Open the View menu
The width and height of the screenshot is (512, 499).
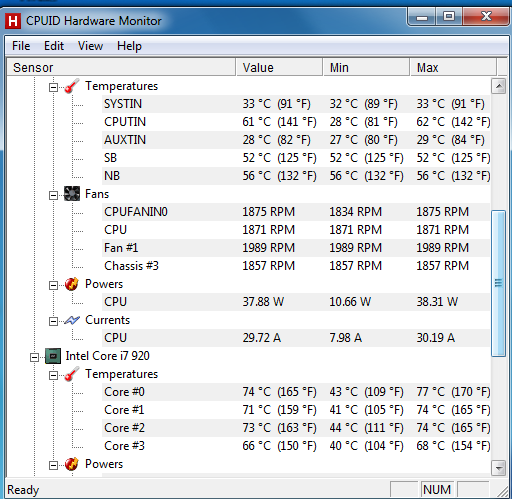90,46
